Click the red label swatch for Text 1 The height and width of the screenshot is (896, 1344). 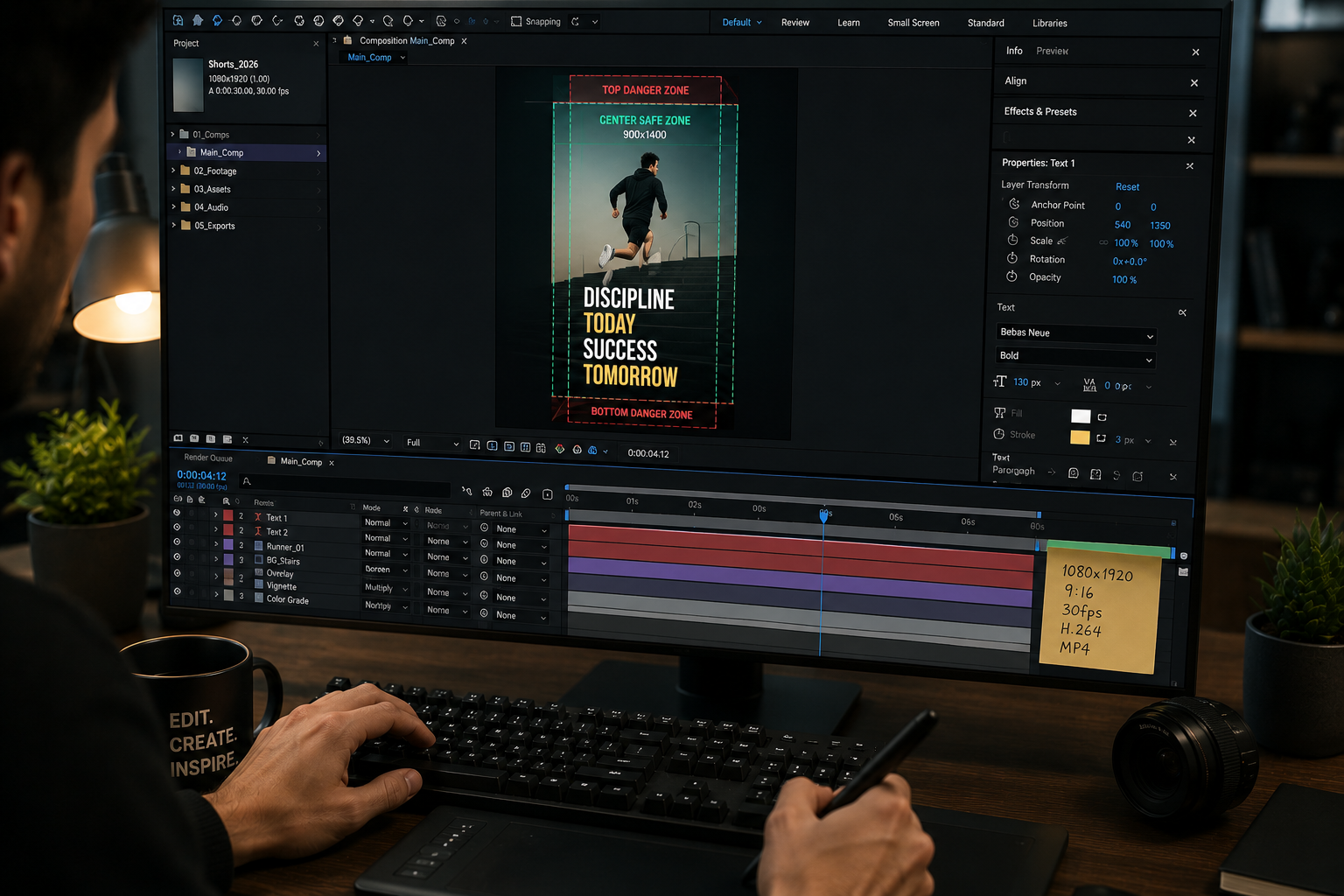(x=228, y=515)
